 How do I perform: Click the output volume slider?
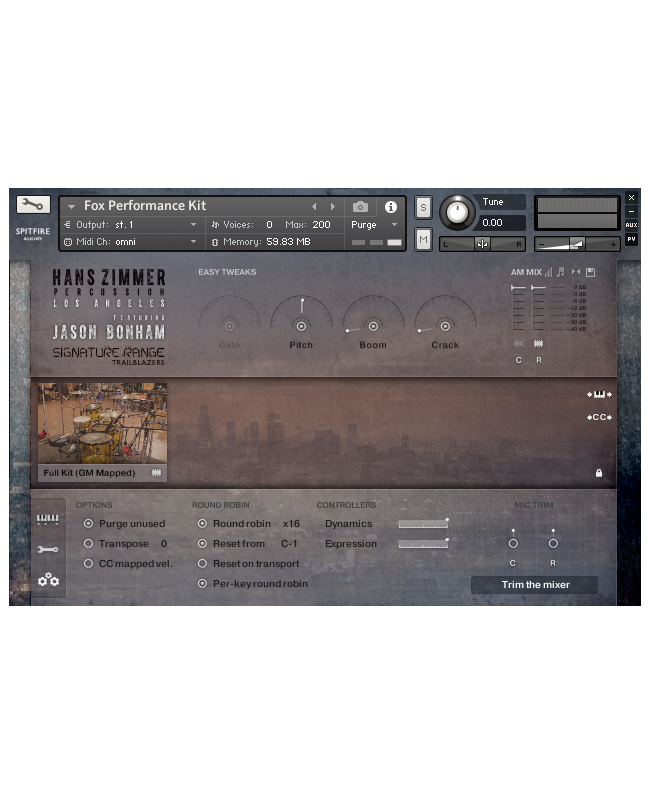[x=577, y=245]
